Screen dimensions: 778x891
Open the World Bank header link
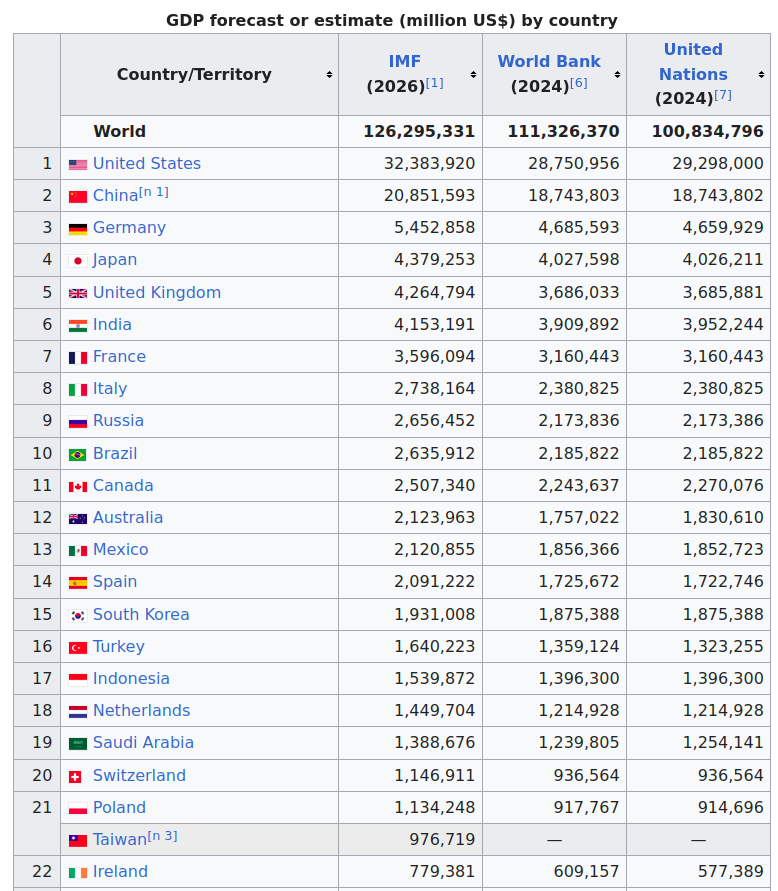[x=549, y=61]
